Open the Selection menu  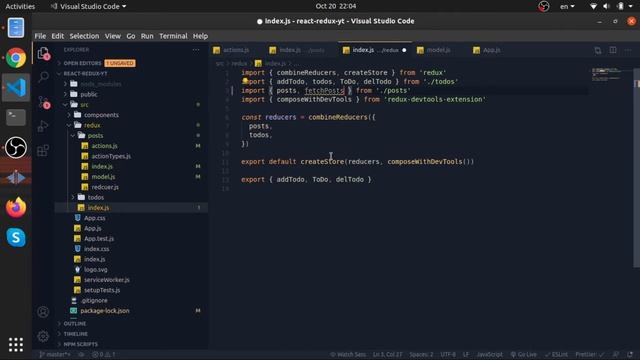pyautogui.click(x=84, y=36)
